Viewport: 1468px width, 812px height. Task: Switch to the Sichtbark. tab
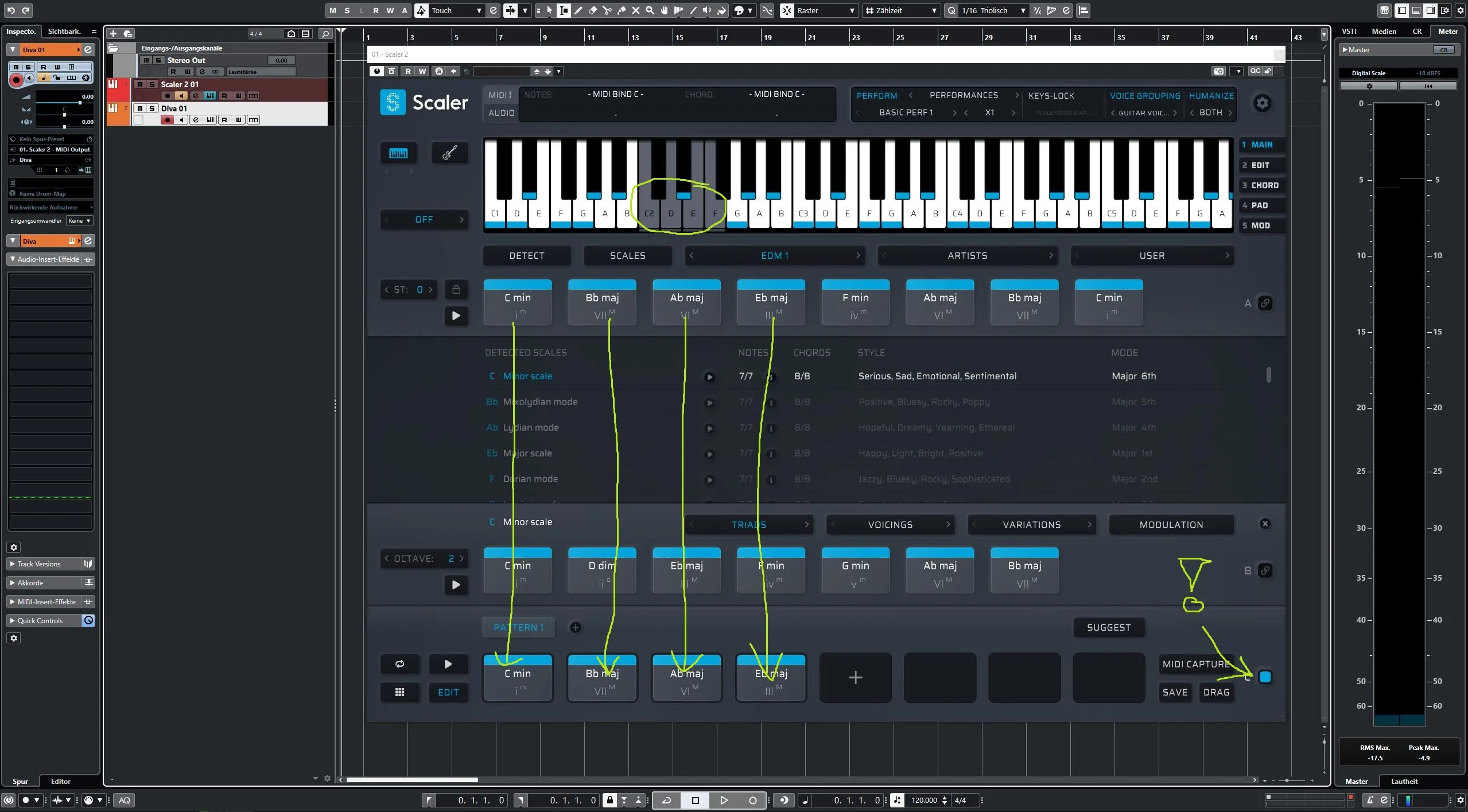tap(64, 32)
